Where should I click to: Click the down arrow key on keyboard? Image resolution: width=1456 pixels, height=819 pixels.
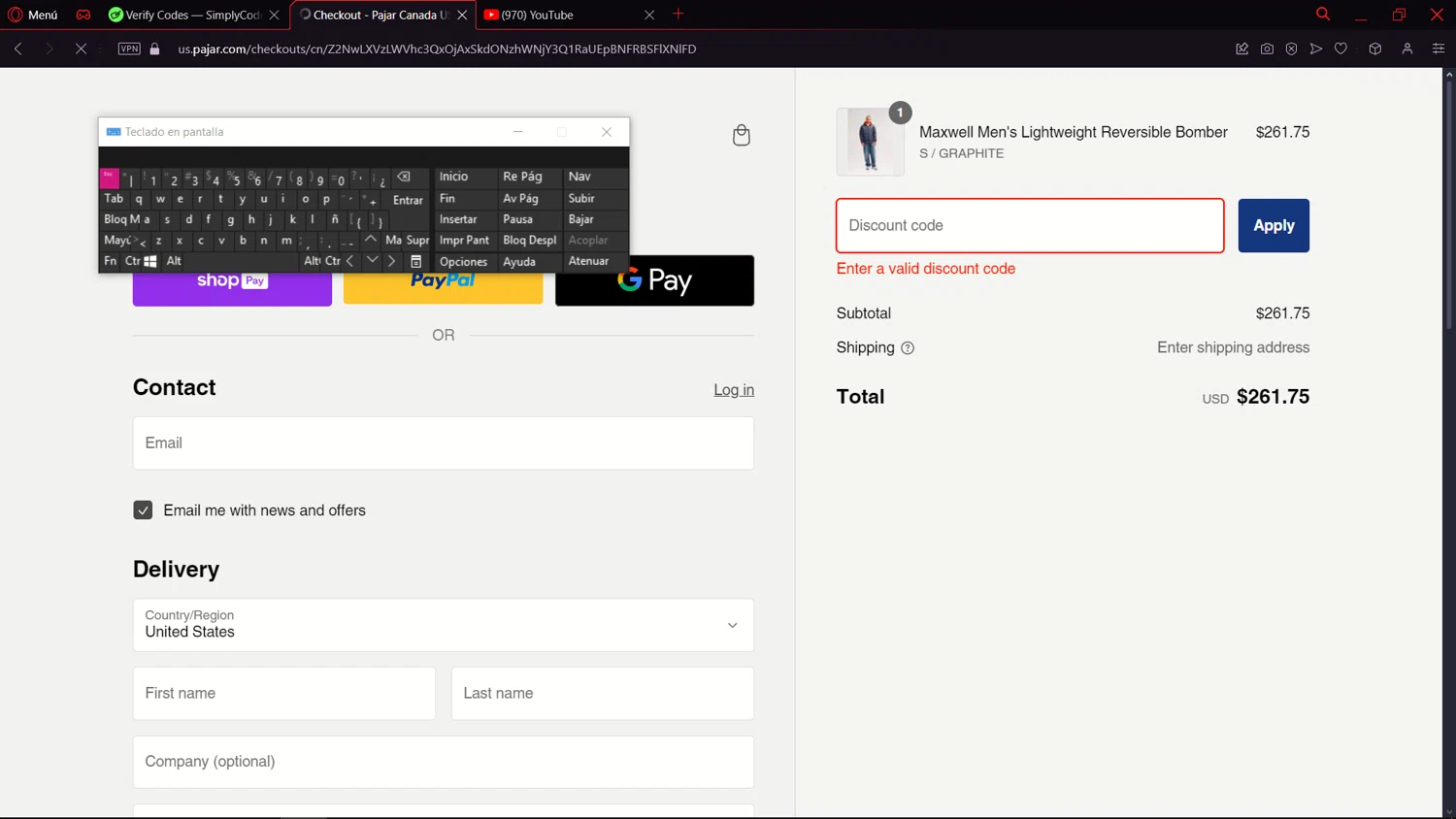click(372, 261)
